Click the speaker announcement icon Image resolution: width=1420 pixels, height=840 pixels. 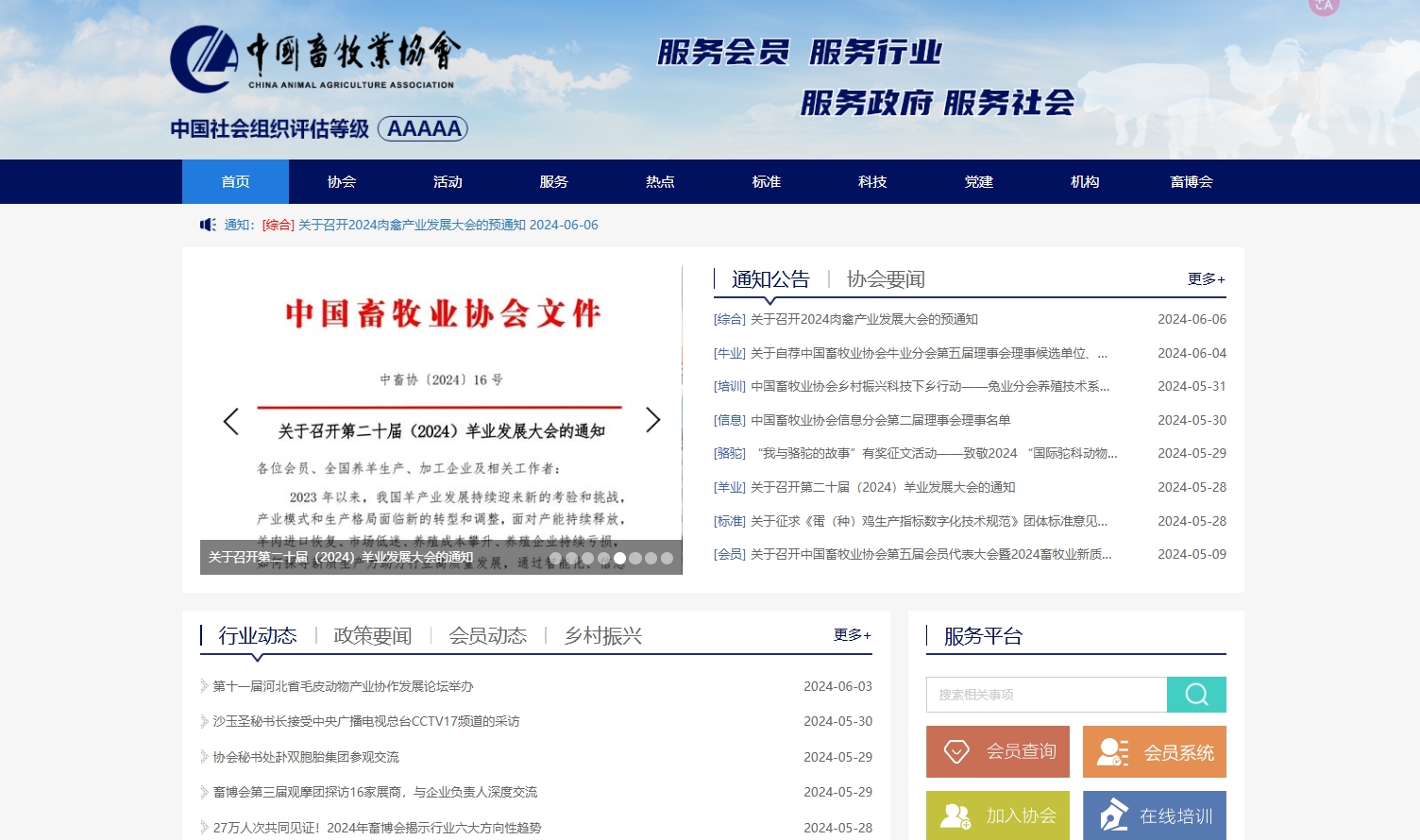click(x=208, y=225)
